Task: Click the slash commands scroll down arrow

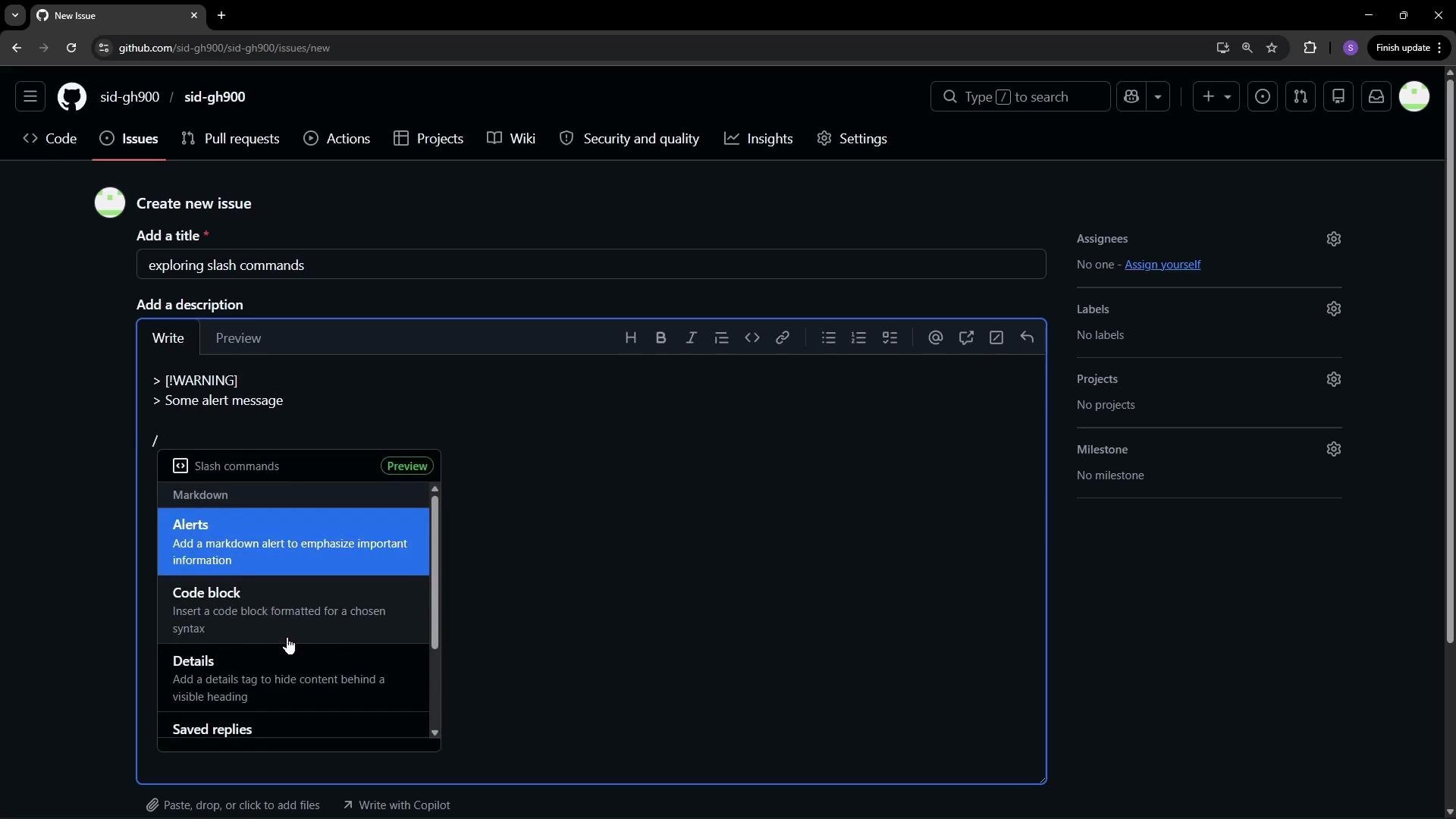Action: click(x=435, y=733)
